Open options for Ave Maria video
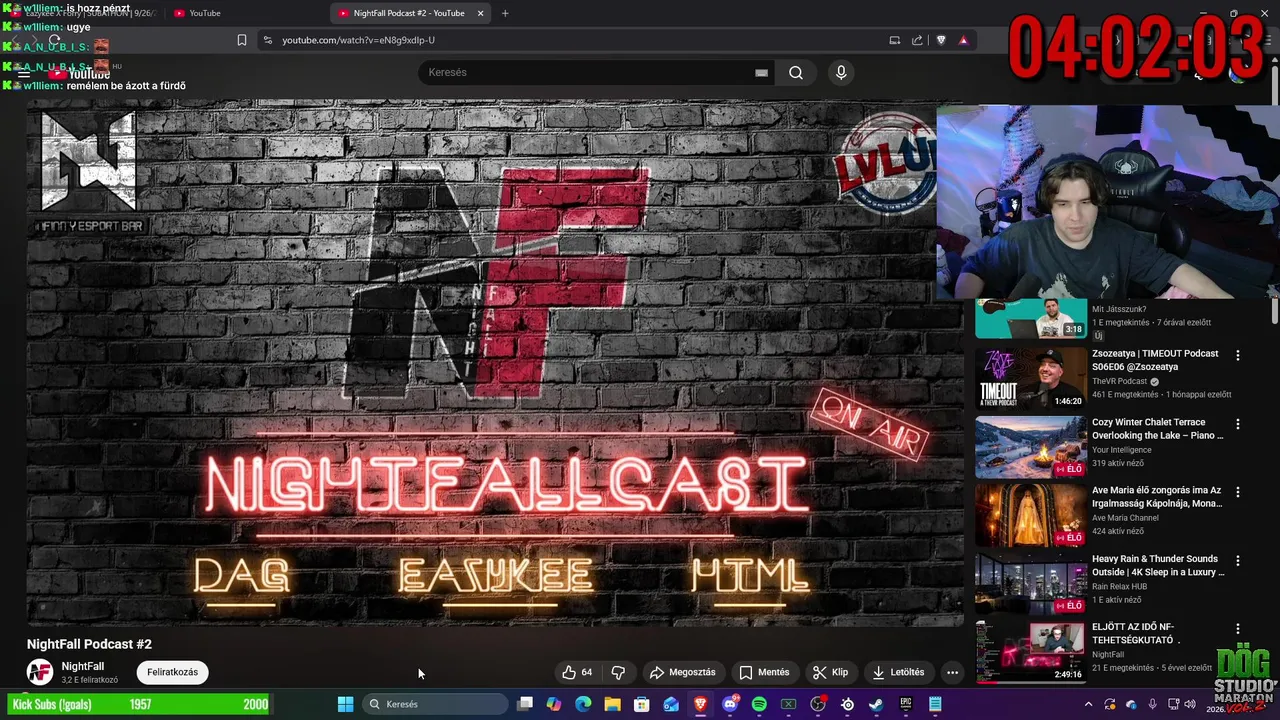The height and width of the screenshot is (720, 1280). tap(1238, 492)
